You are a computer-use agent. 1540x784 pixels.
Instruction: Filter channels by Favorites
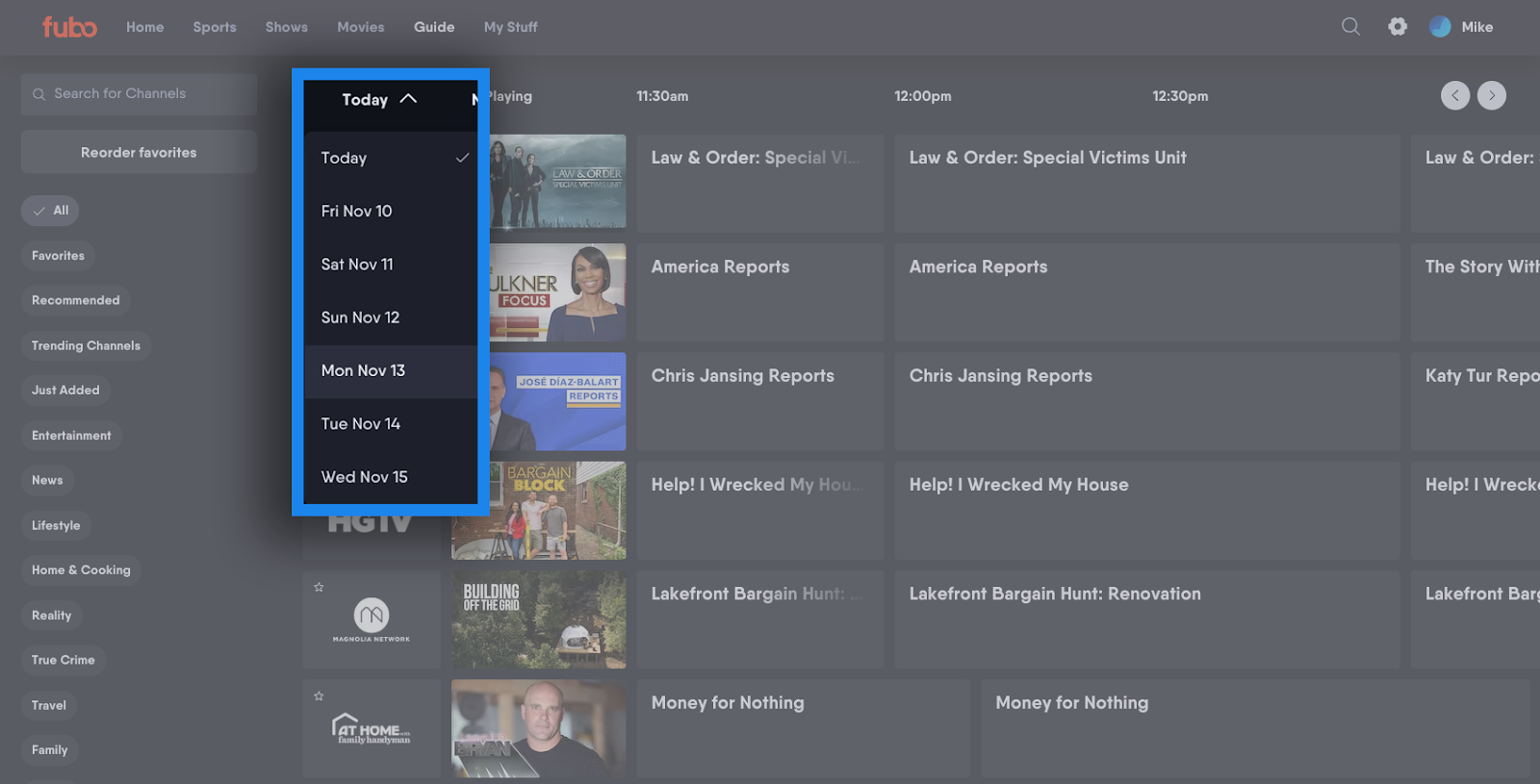[x=58, y=256]
